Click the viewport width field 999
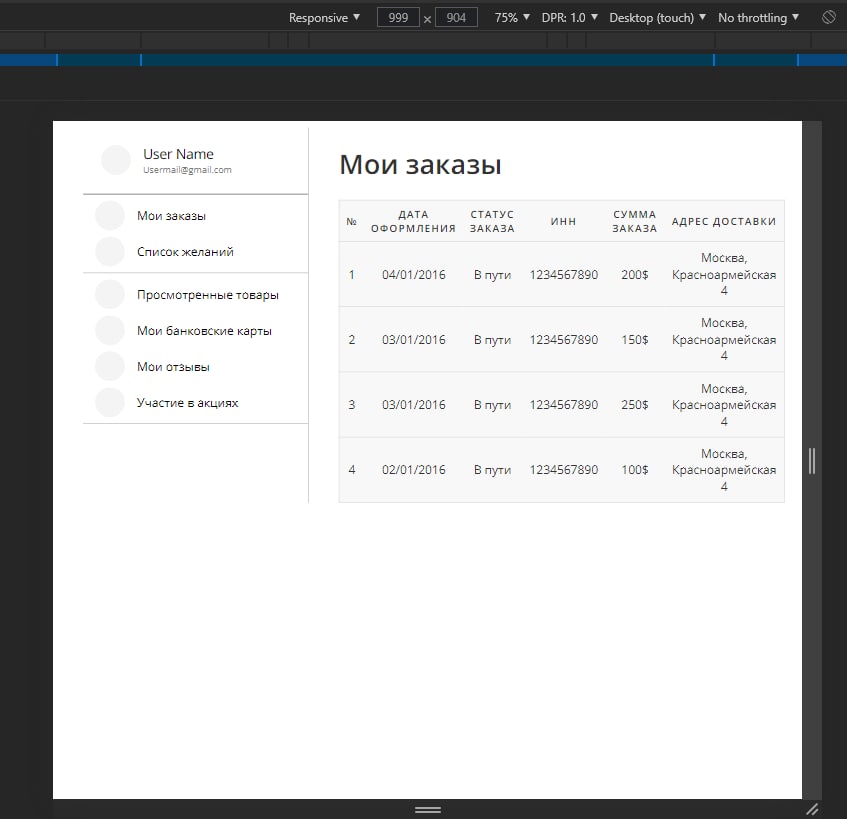This screenshot has height=819, width=847. pos(398,18)
